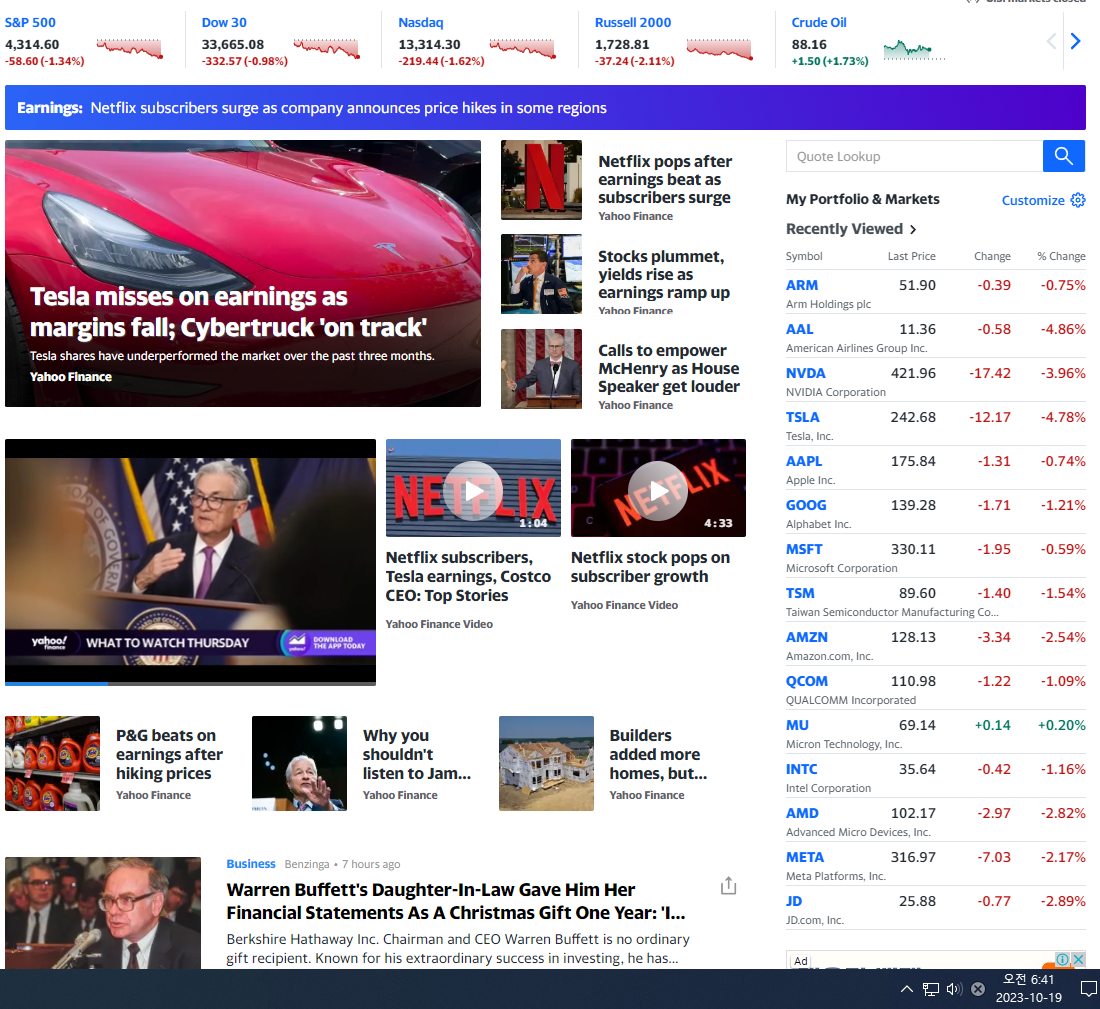Click the taskbar clock showing 6:41
Image resolution: width=1100 pixels, height=1009 pixels.
click(1028, 988)
